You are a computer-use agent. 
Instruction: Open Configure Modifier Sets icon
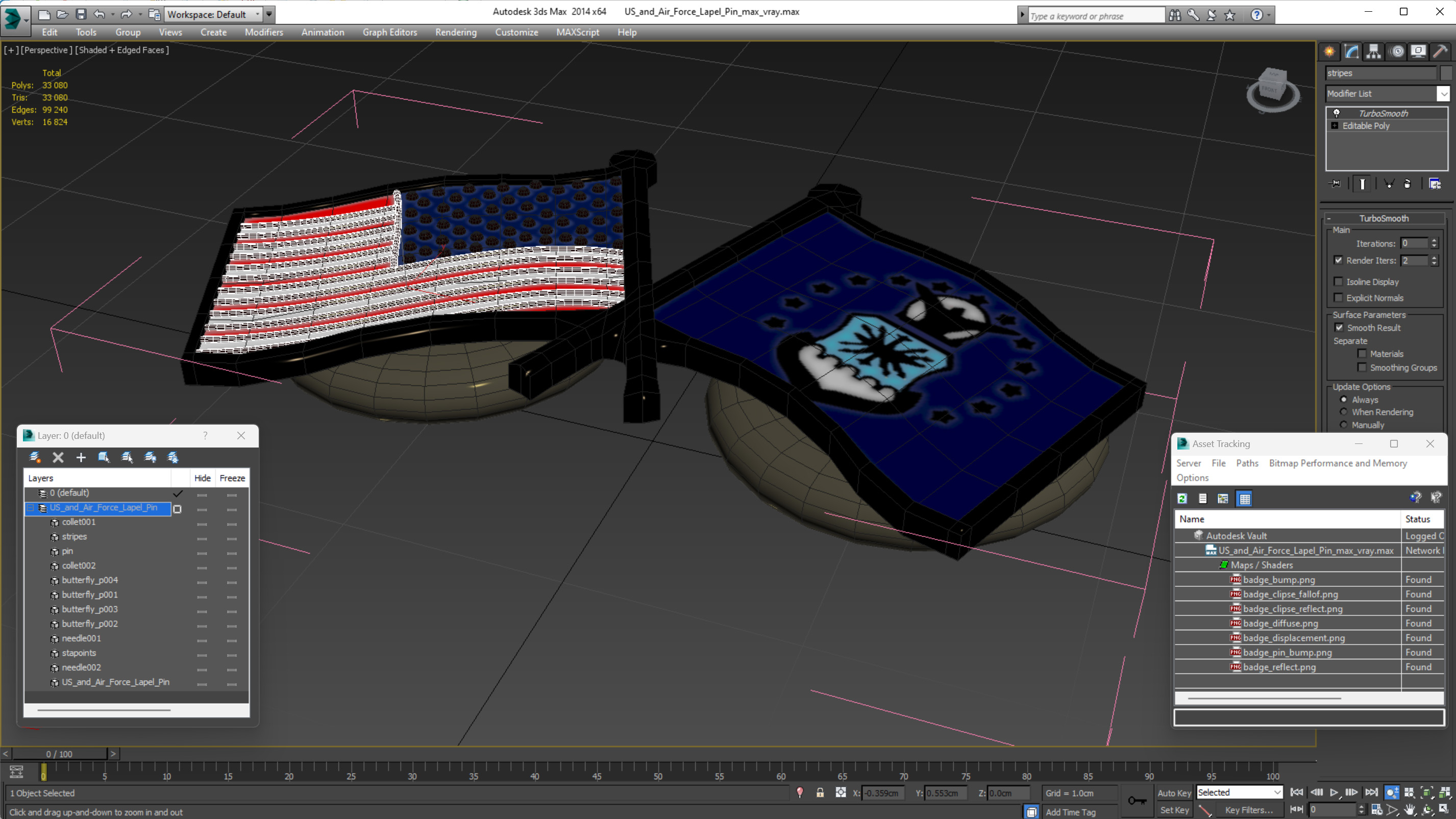coord(1435,184)
